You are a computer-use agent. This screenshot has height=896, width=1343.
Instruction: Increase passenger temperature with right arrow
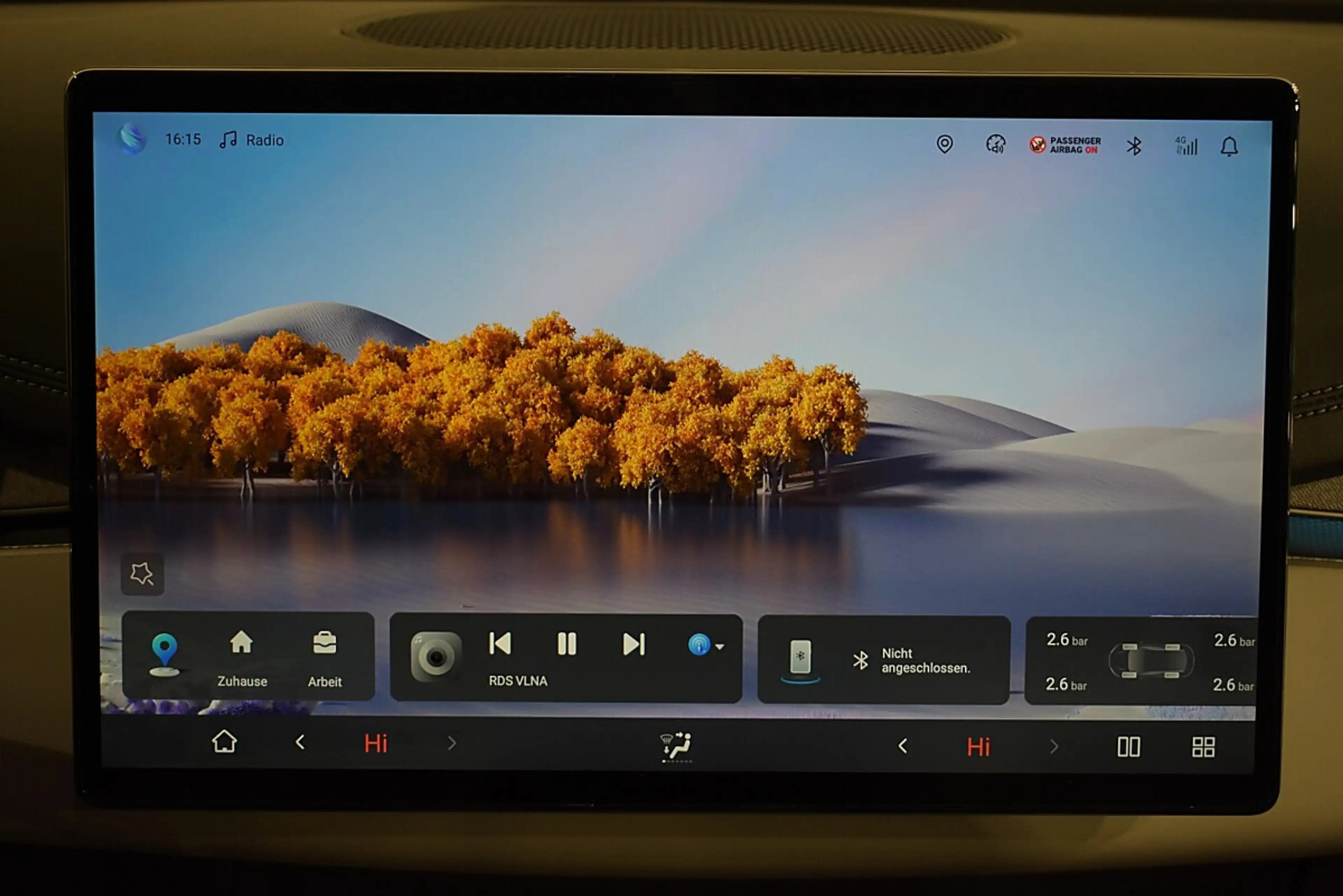1054,747
